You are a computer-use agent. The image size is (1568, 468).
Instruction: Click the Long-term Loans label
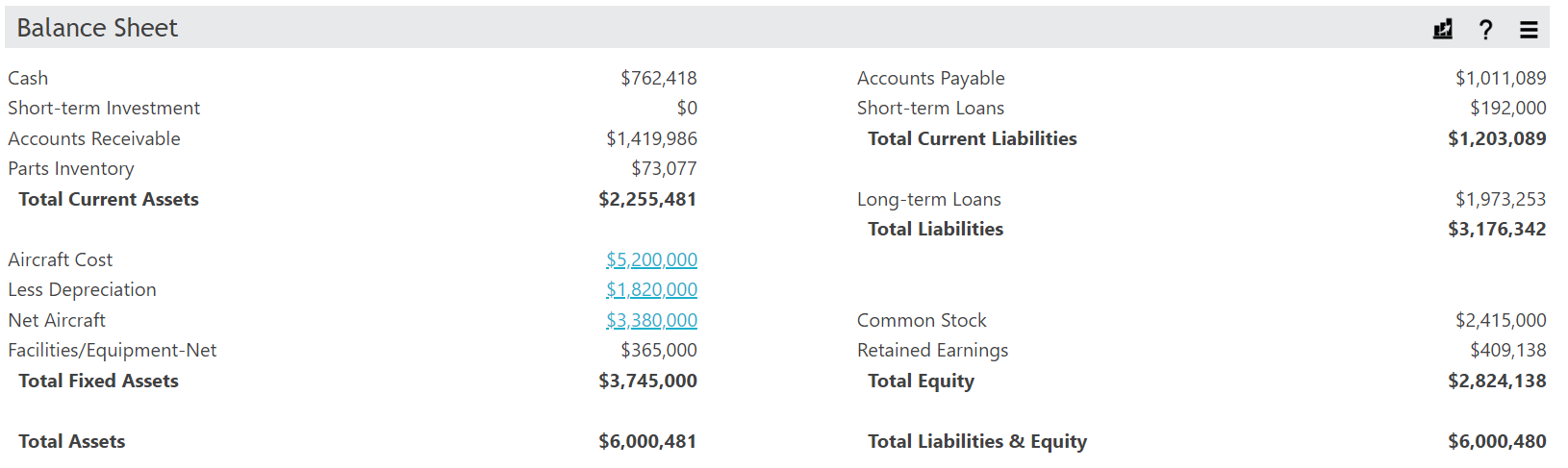point(929,199)
